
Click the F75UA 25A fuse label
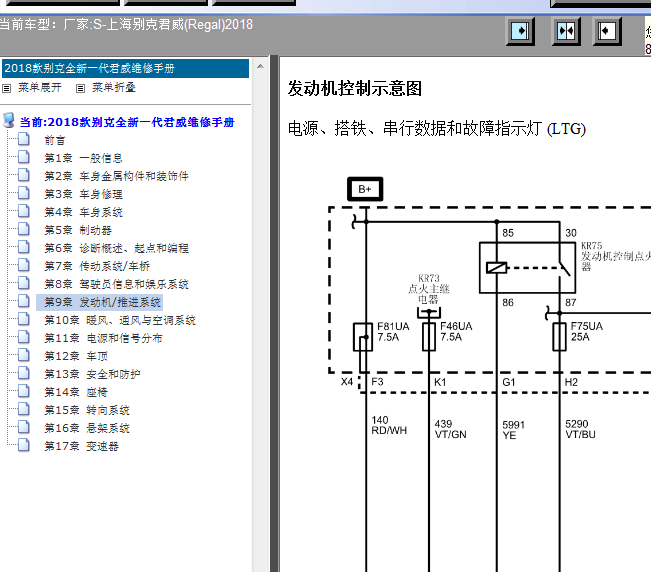(x=586, y=332)
